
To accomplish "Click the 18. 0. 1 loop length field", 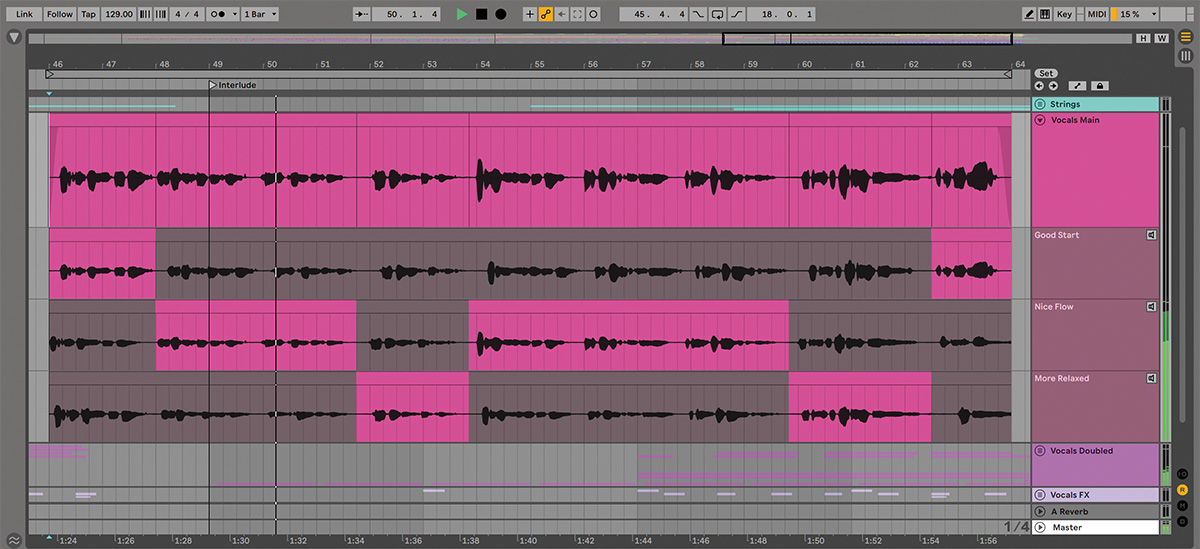I will [782, 14].
